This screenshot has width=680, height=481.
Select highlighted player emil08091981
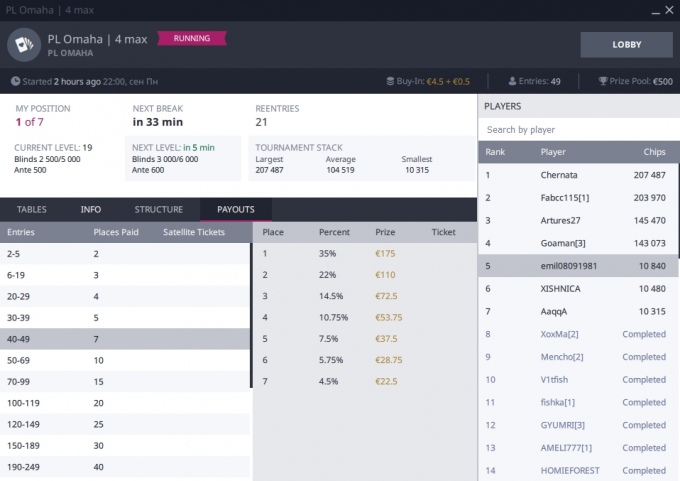click(578, 266)
